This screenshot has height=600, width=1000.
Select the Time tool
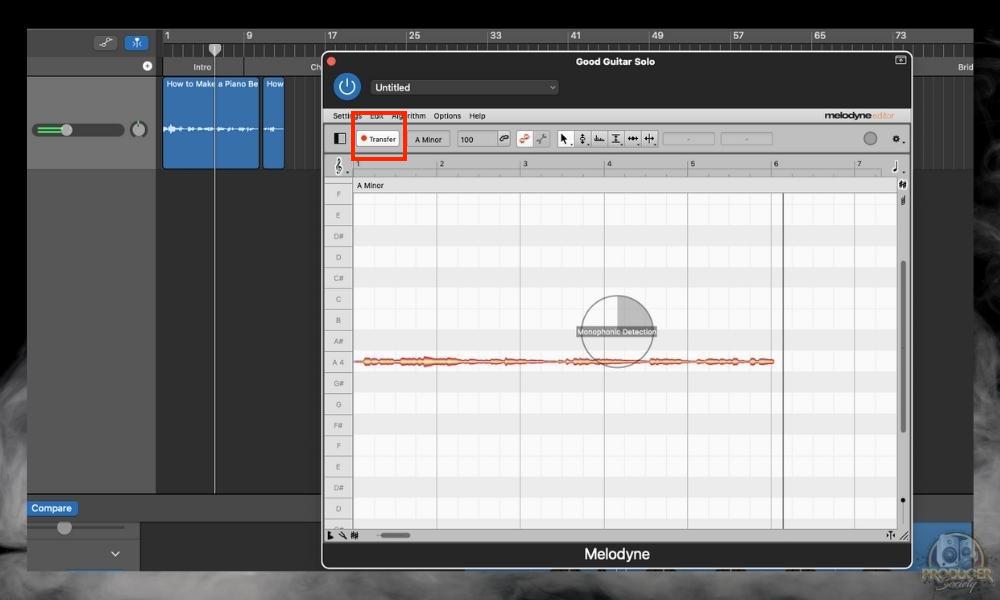click(633, 138)
